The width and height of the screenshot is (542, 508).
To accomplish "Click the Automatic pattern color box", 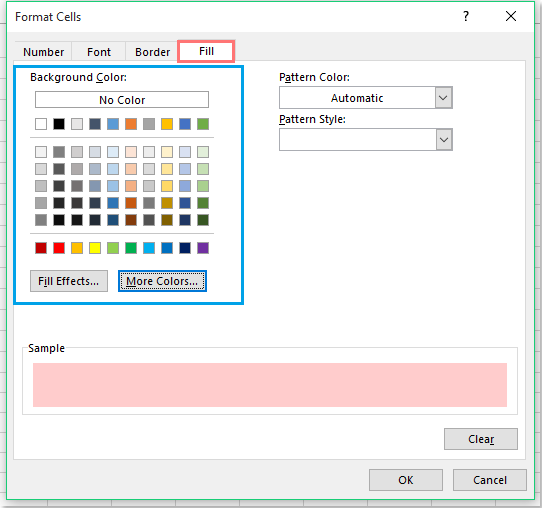I will click(x=357, y=98).
